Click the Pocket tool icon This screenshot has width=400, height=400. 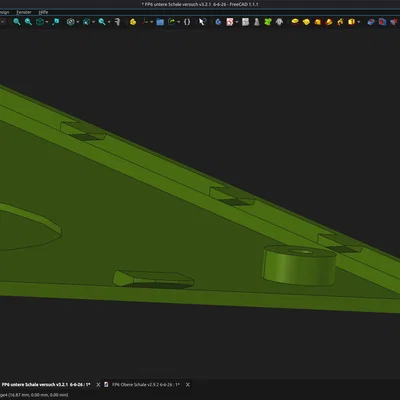(371, 22)
